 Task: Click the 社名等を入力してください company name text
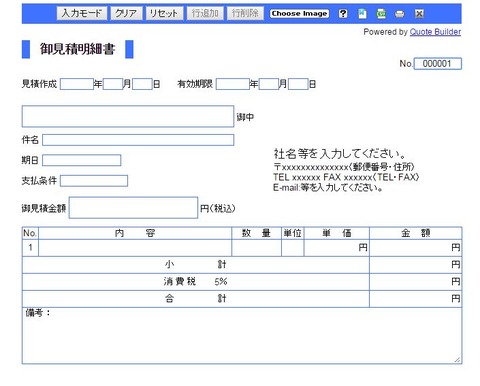[340, 154]
